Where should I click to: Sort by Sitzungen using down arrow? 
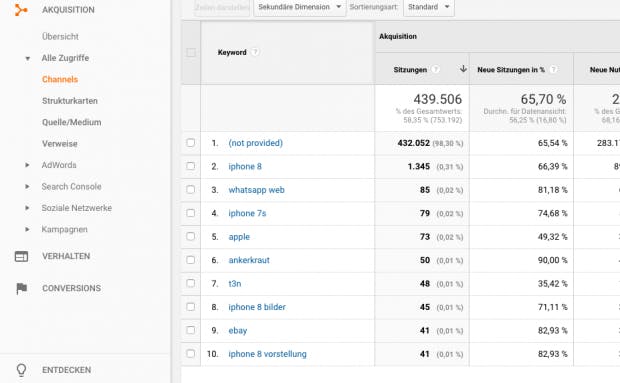(463, 69)
